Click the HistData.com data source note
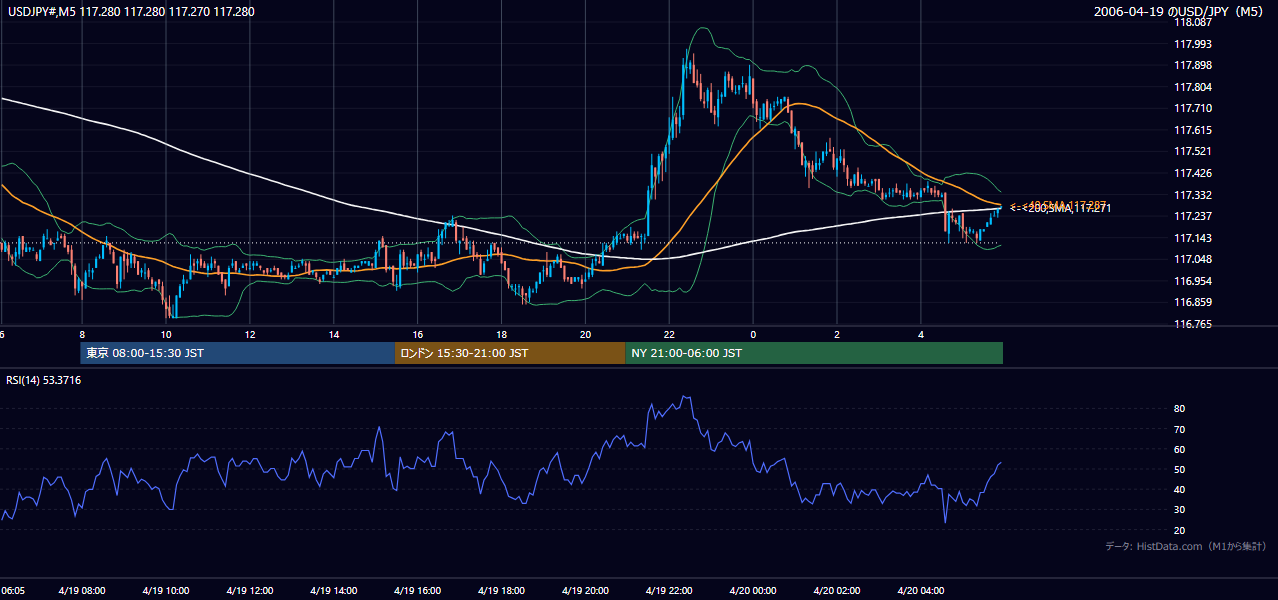 (1186, 547)
